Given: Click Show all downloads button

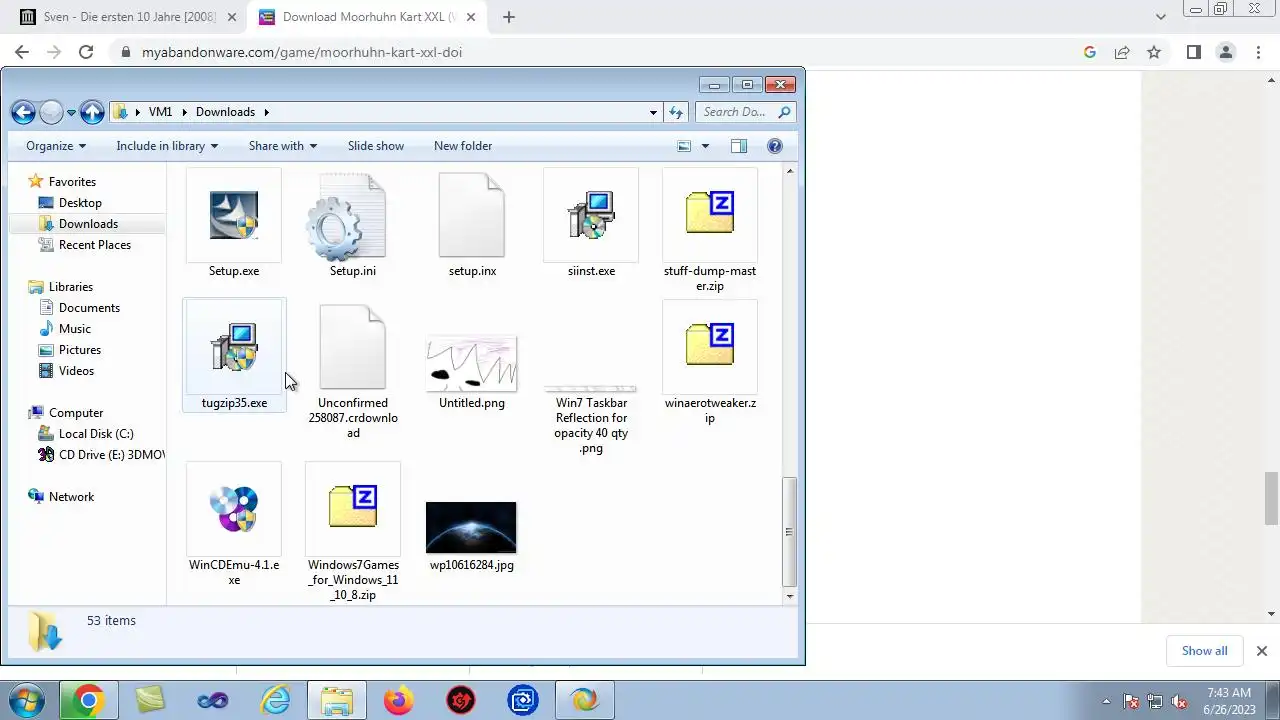Looking at the screenshot, I should [x=1204, y=650].
